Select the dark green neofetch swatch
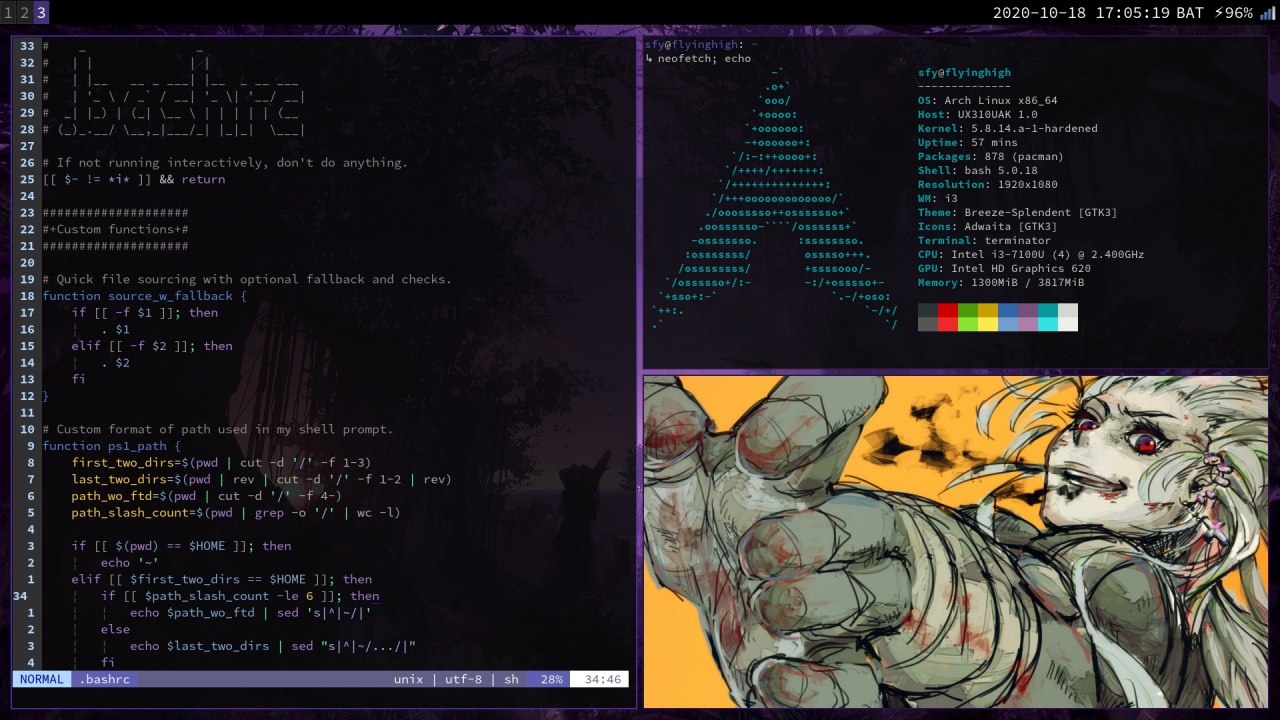1280x720 pixels. [x=968, y=310]
